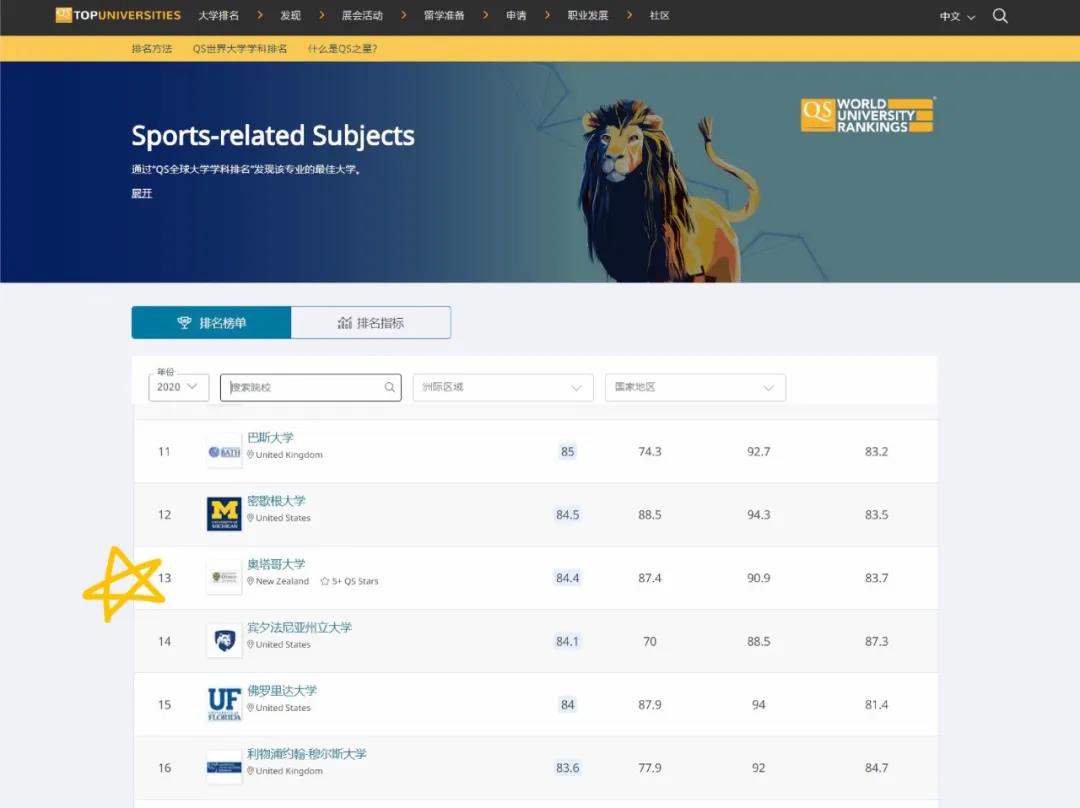
Task: Open 密歇根大学 university page
Action: coord(276,501)
